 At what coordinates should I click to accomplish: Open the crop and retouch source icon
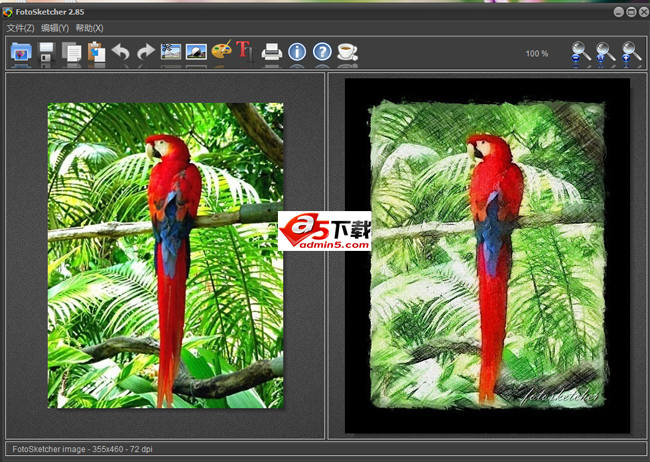(x=171, y=52)
